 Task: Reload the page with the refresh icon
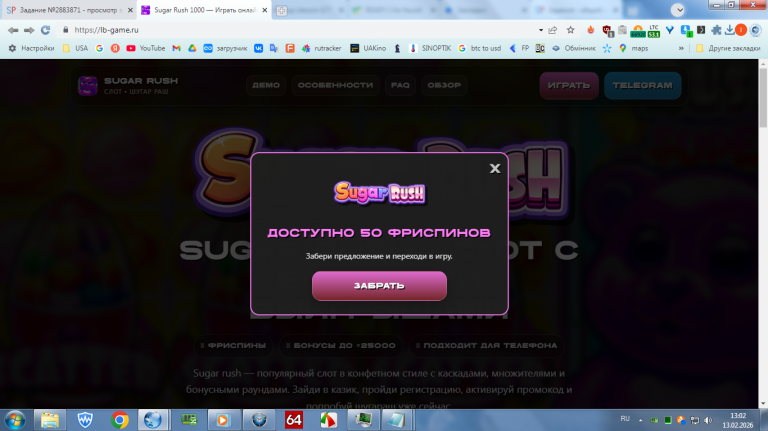coord(46,30)
